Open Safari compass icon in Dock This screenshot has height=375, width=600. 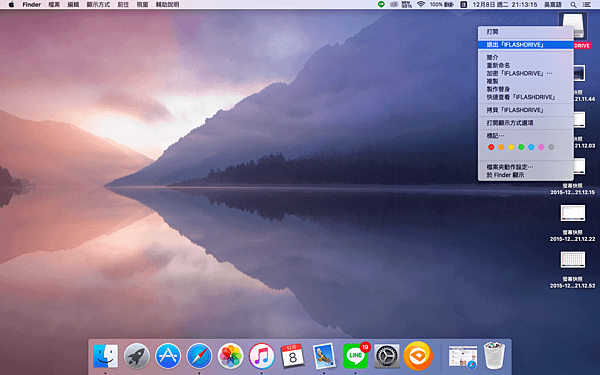199,356
